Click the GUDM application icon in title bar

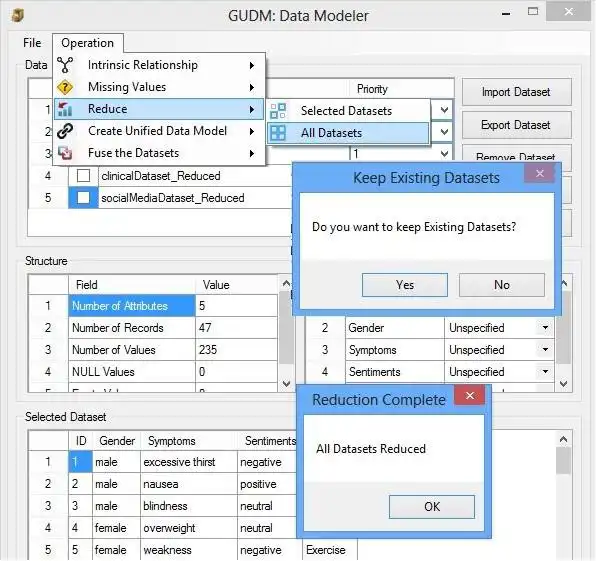pyautogui.click(x=17, y=16)
